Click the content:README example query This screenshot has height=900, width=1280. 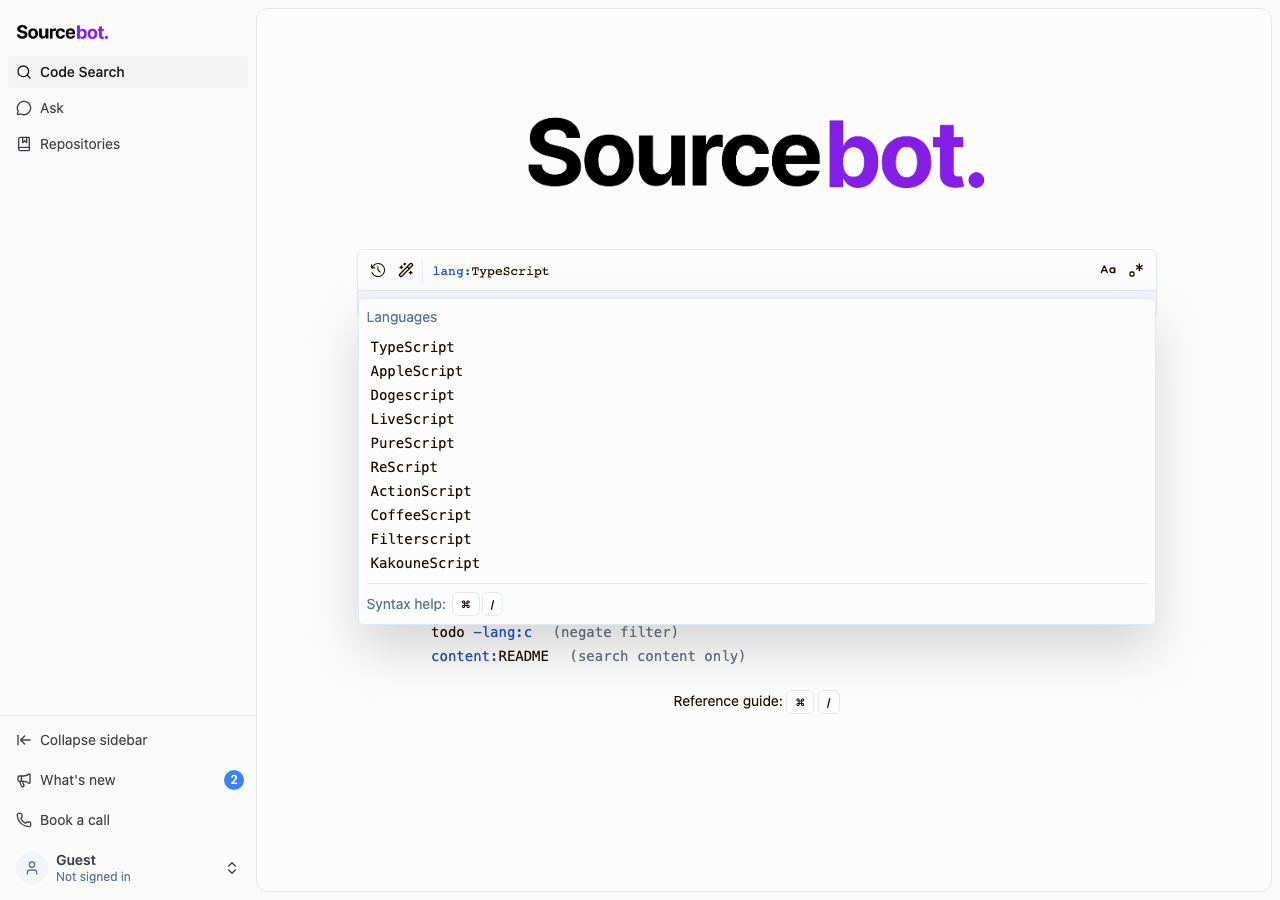490,656
